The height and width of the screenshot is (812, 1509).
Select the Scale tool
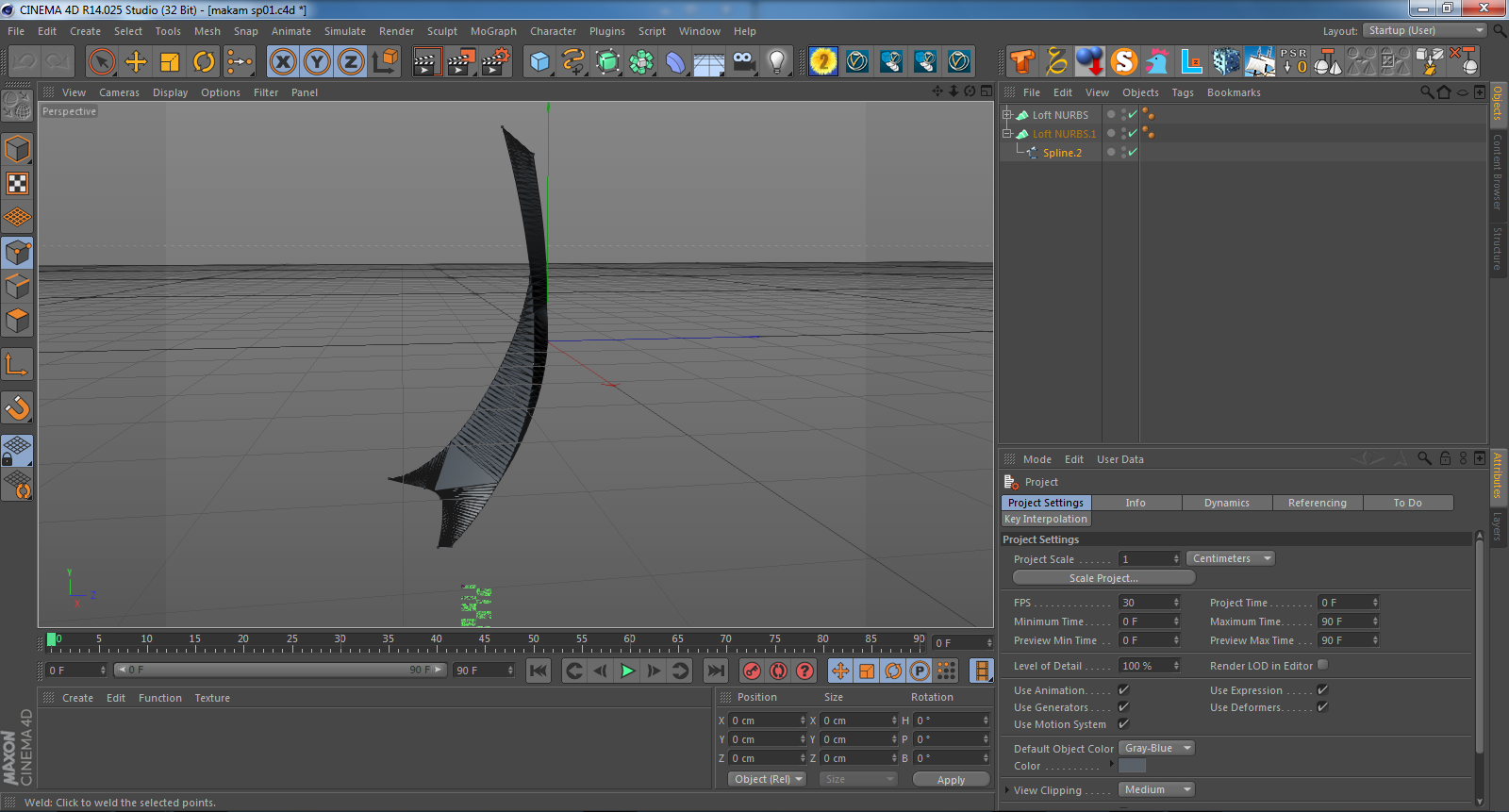170,62
